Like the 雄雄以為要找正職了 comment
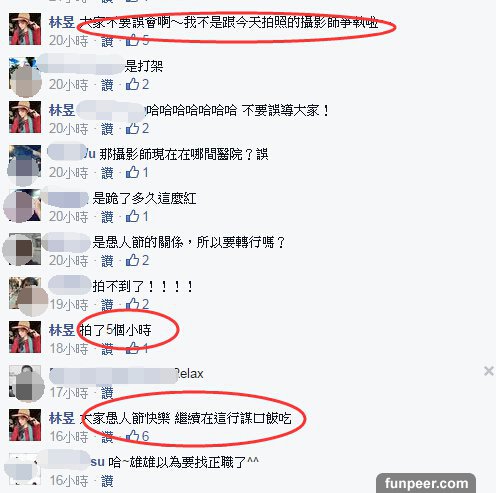Screen dimensions: 496x493 (x=107, y=481)
